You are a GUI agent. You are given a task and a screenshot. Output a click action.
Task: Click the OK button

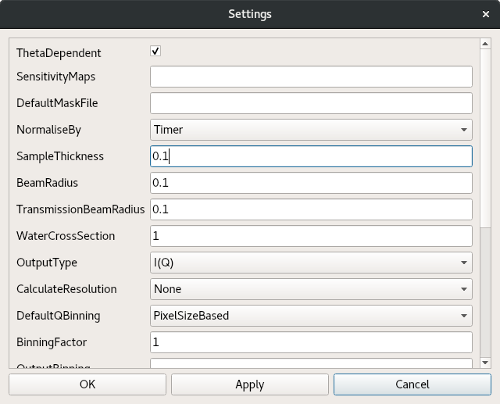87,384
